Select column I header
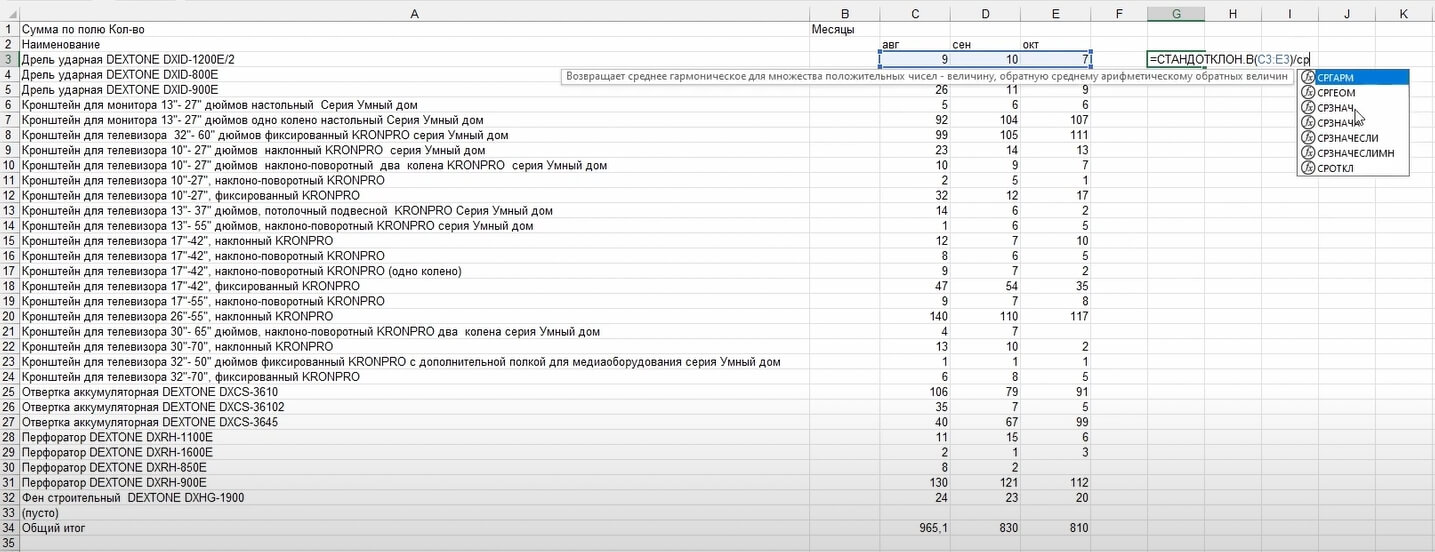This screenshot has height=552, width=1435. point(1290,14)
